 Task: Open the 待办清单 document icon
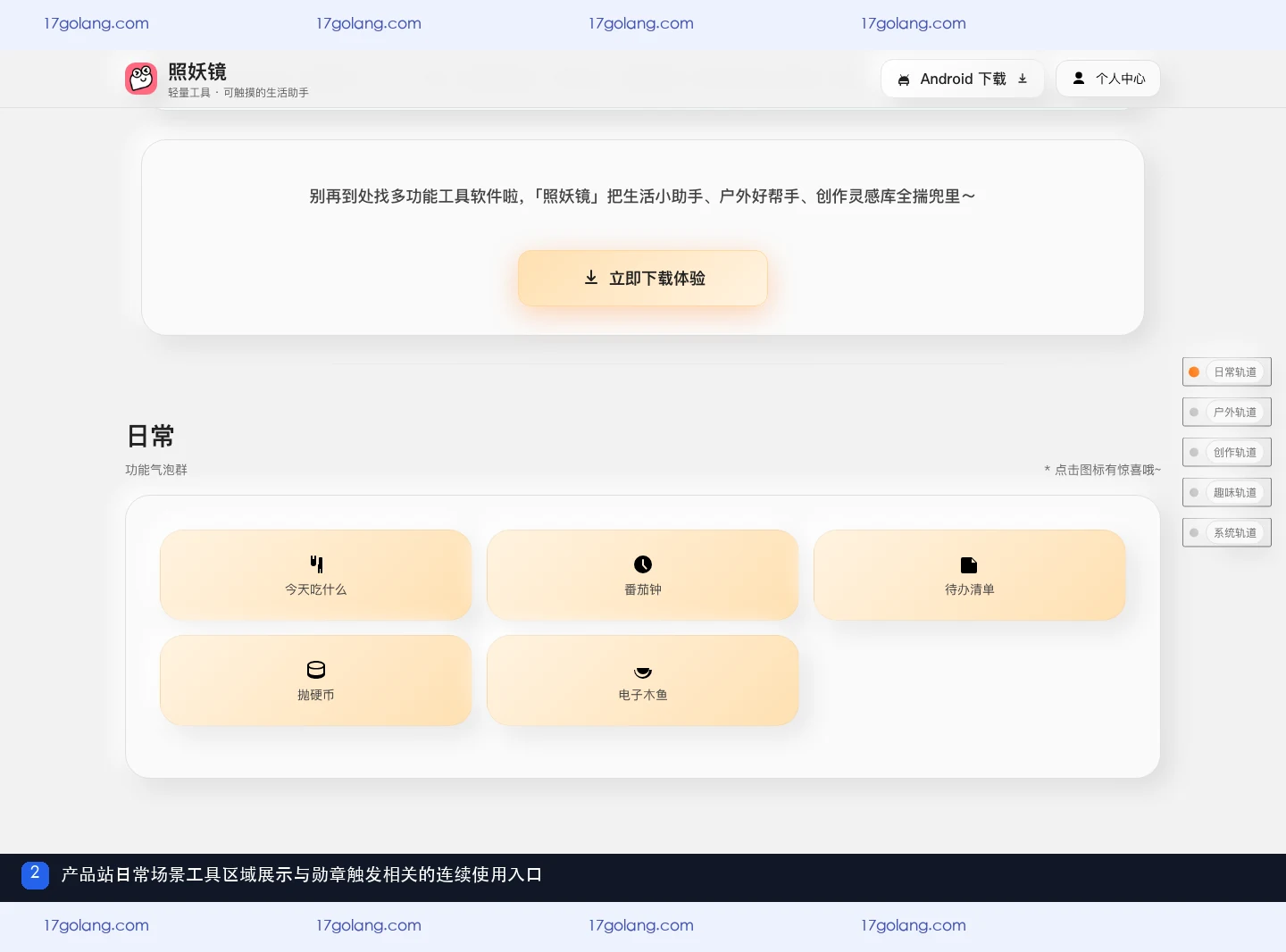coord(969,564)
